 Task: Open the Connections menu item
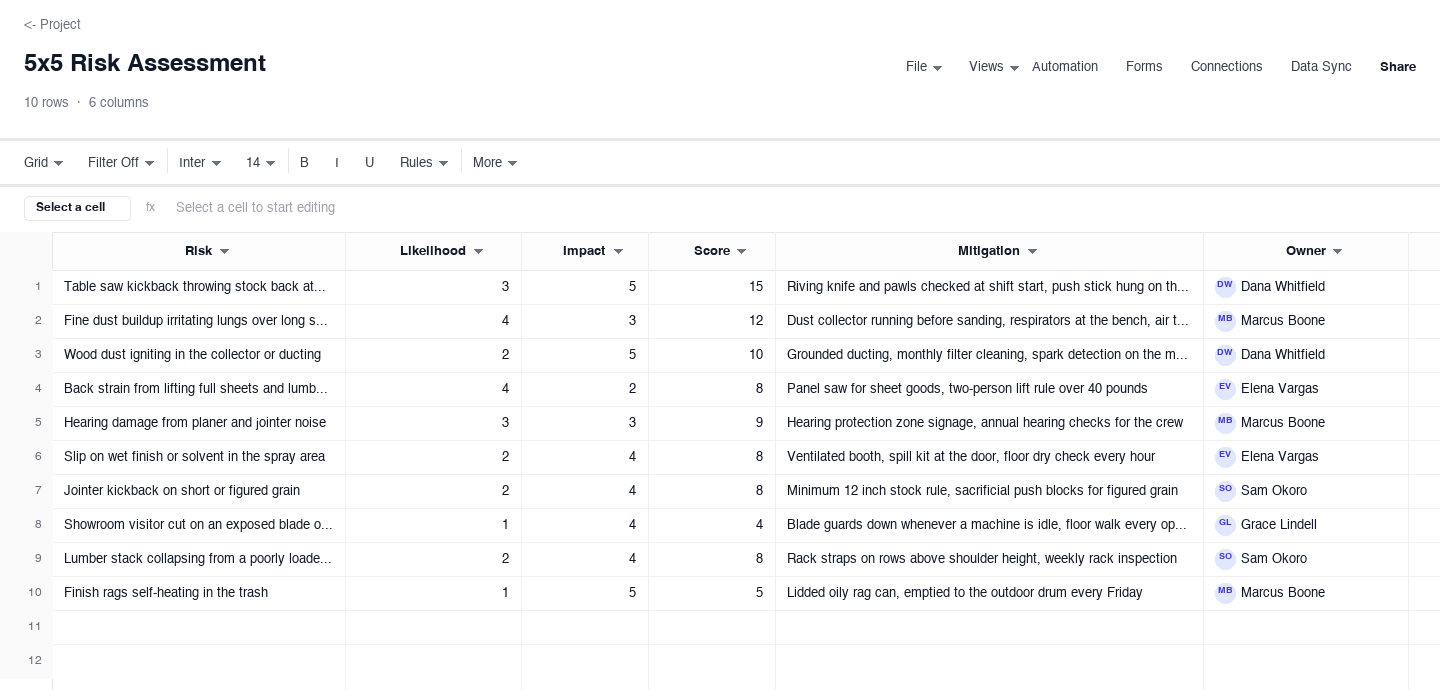(x=1226, y=67)
